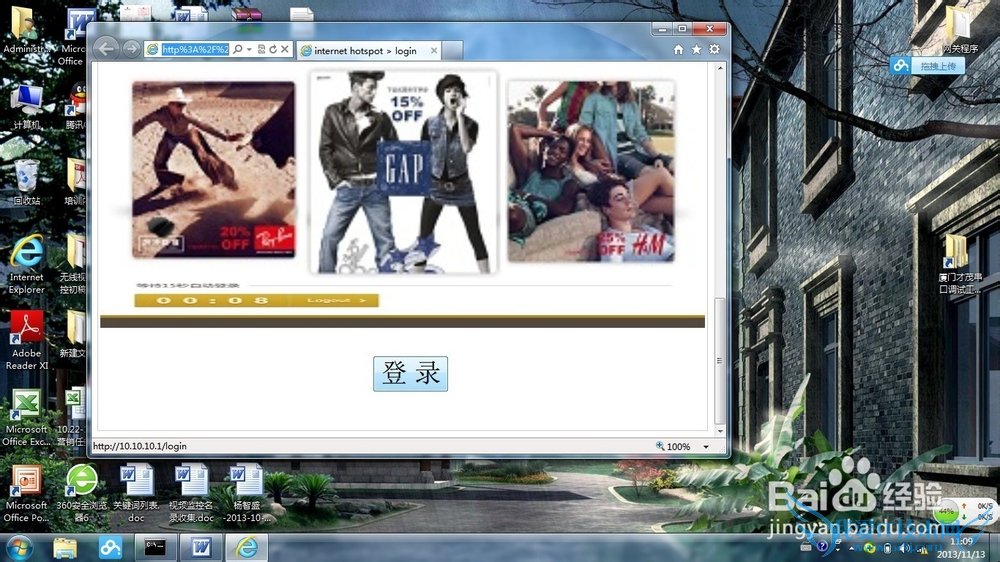
Task: Click the page scrollbar up arrow
Action: point(720,68)
